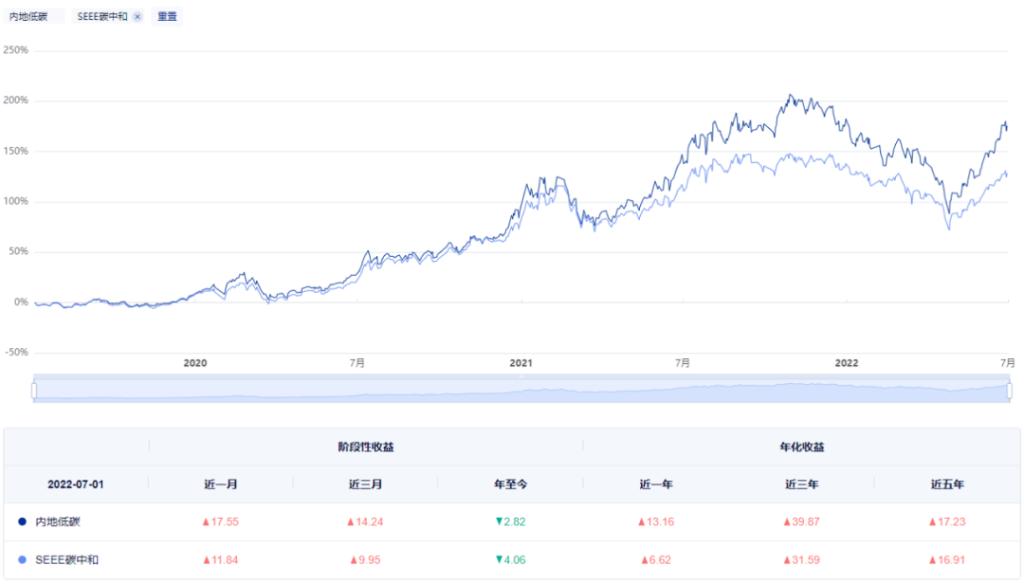Screen dimensions: 1024x584
Task: Click the 年至今 column header
Action: click(511, 484)
